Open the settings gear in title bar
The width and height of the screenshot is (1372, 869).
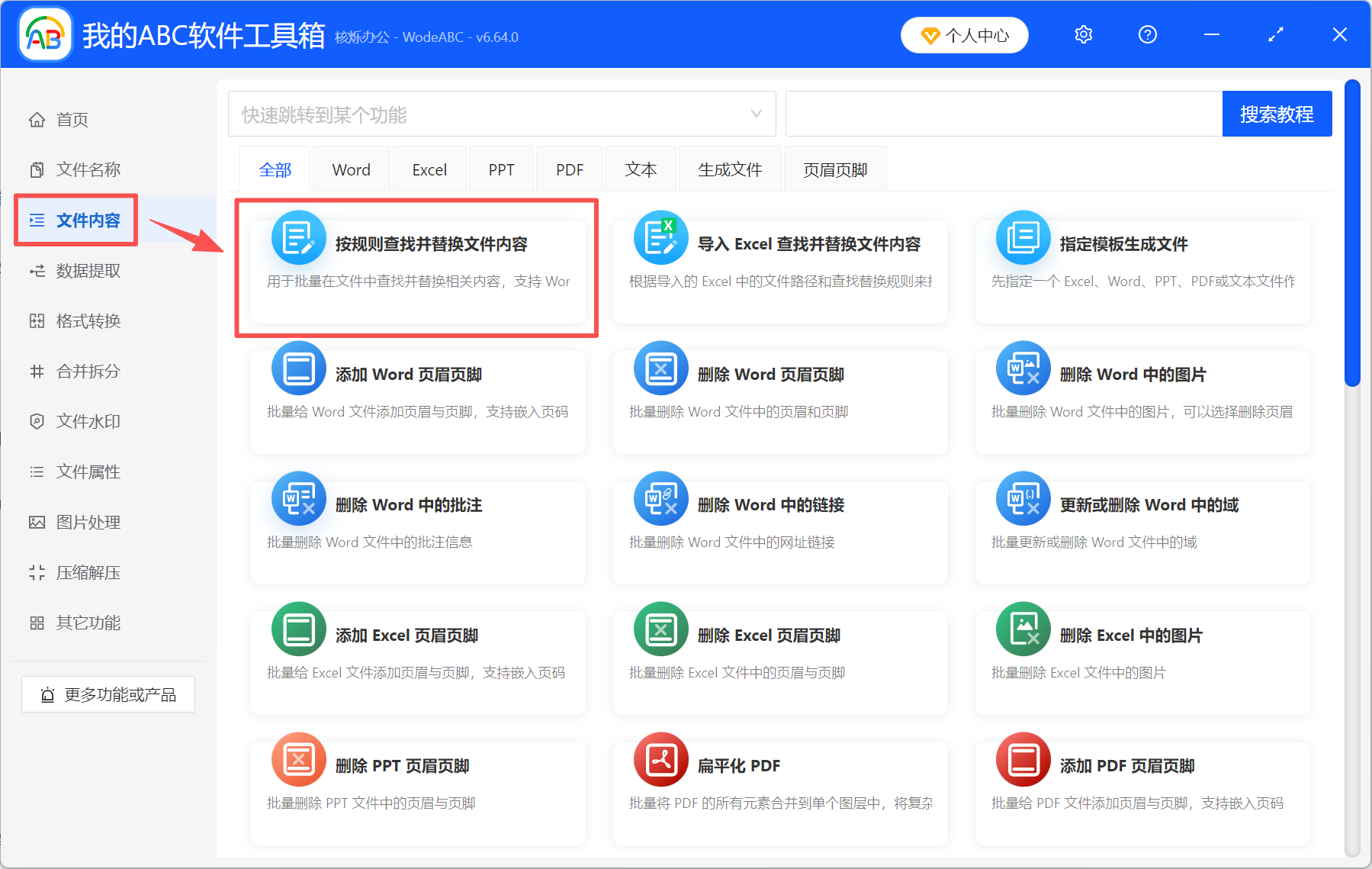coord(1083,34)
